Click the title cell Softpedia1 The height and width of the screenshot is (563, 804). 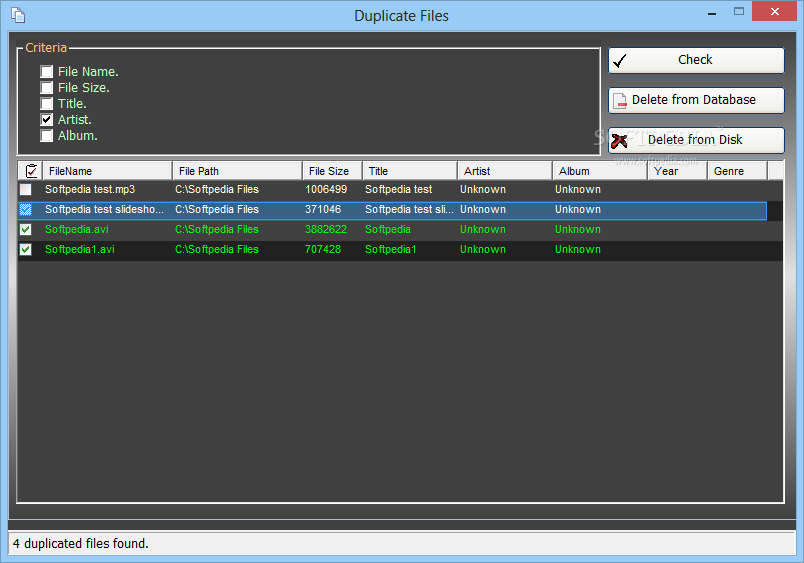[391, 249]
